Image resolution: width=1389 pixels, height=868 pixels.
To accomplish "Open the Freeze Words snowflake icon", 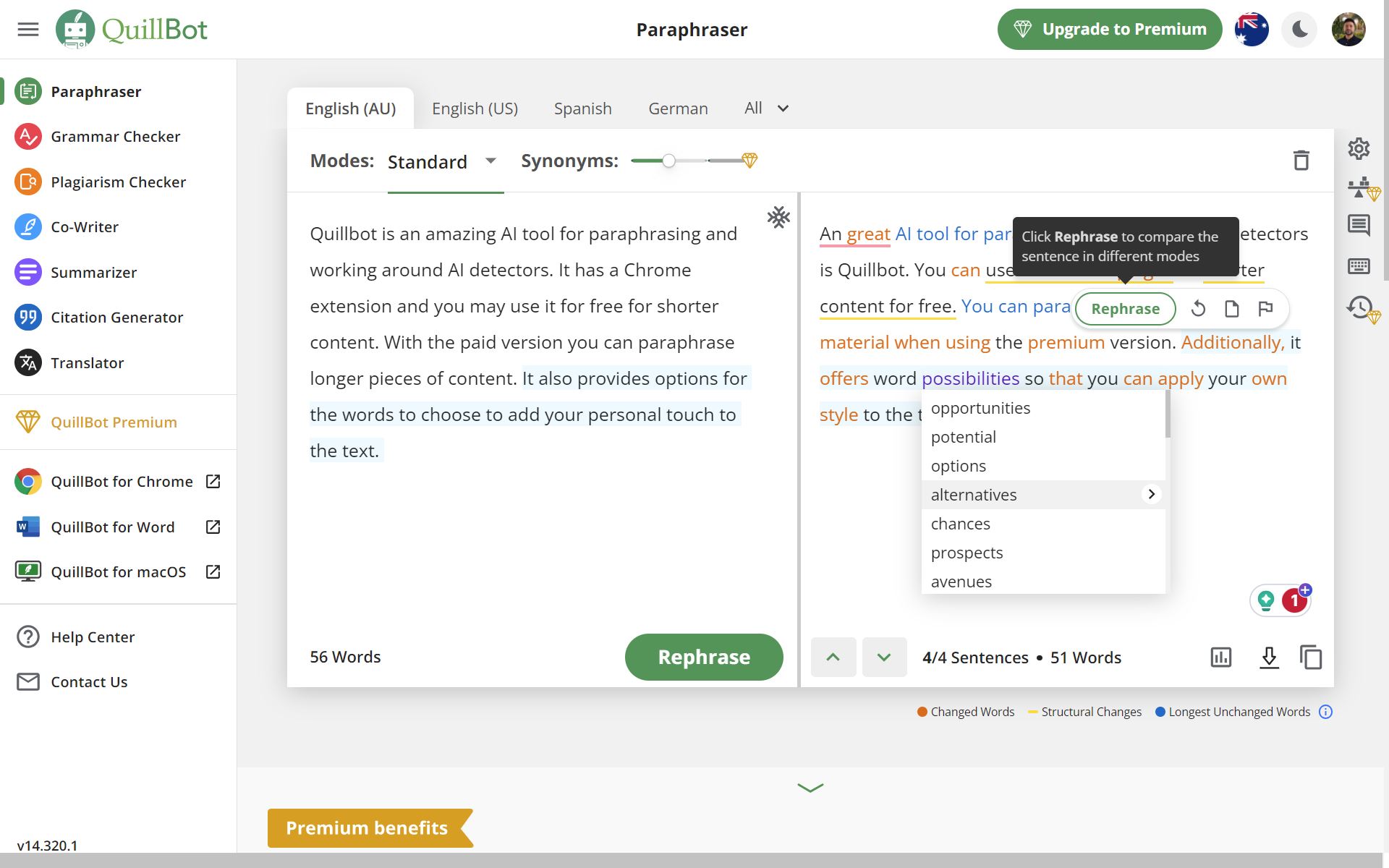I will click(778, 216).
